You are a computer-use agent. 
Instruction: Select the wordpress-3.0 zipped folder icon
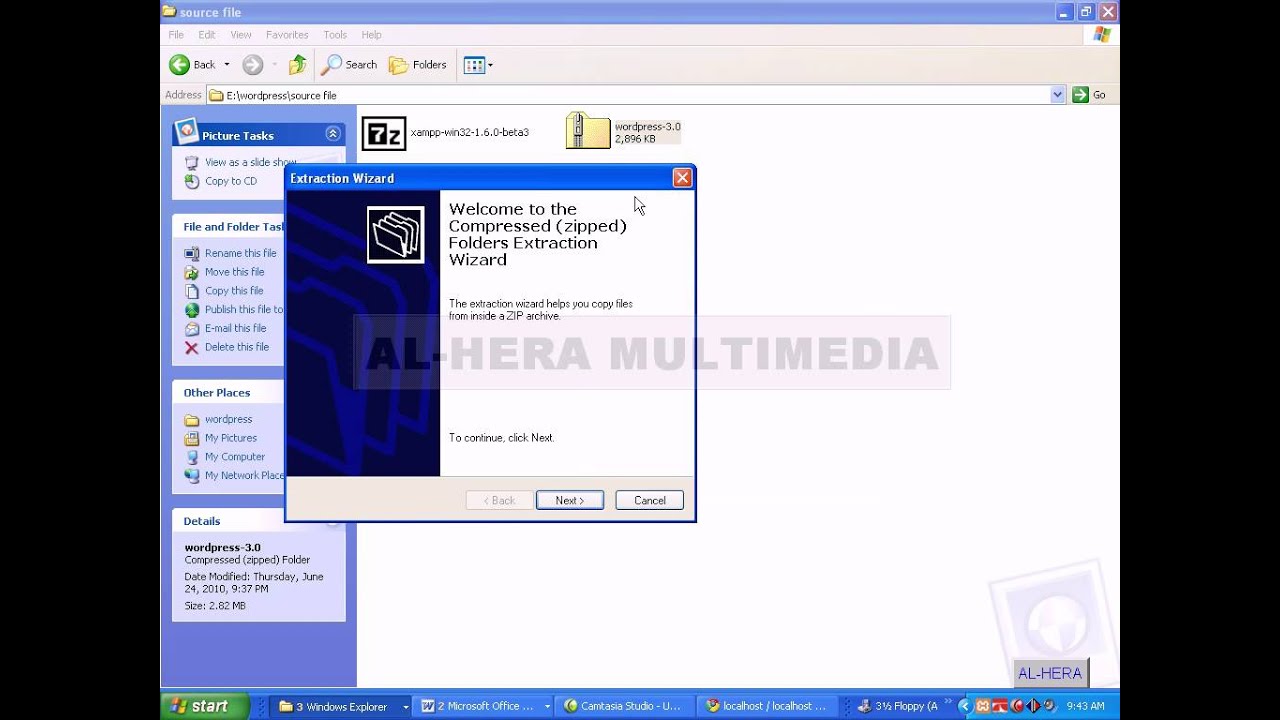point(588,131)
